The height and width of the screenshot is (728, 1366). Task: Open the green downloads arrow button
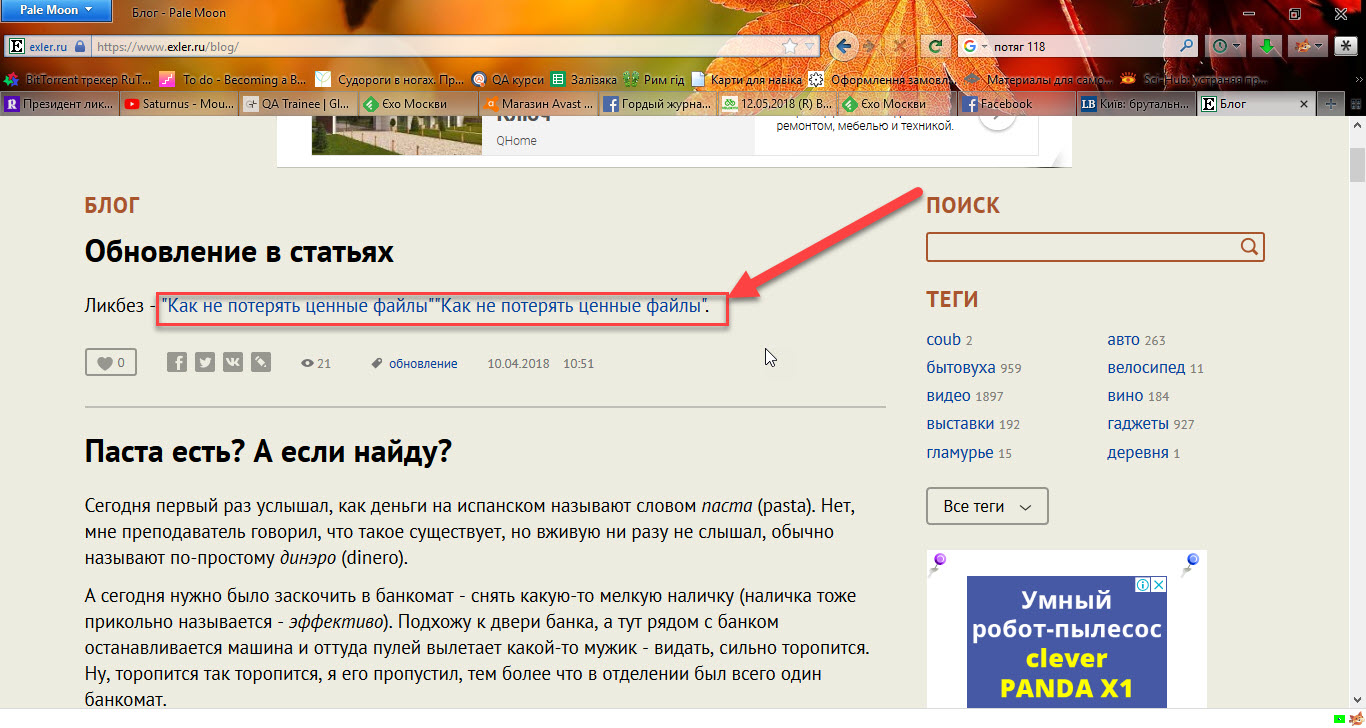tap(1266, 46)
